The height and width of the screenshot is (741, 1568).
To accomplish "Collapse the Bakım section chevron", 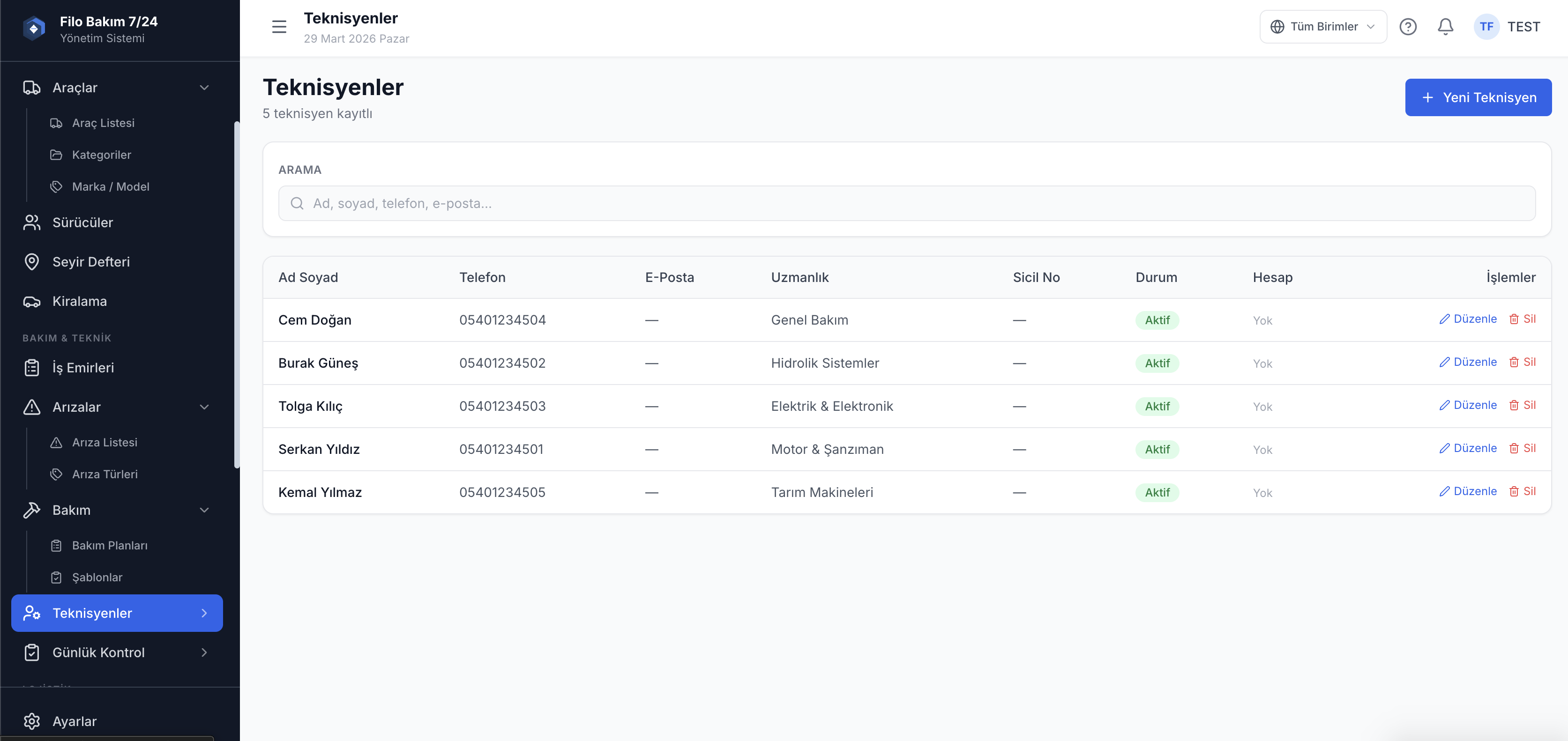I will click(x=204, y=510).
